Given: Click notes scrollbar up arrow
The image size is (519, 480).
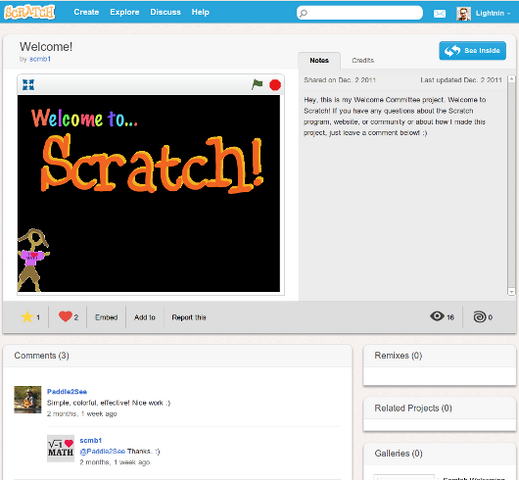Looking at the screenshot, I should [511, 79].
